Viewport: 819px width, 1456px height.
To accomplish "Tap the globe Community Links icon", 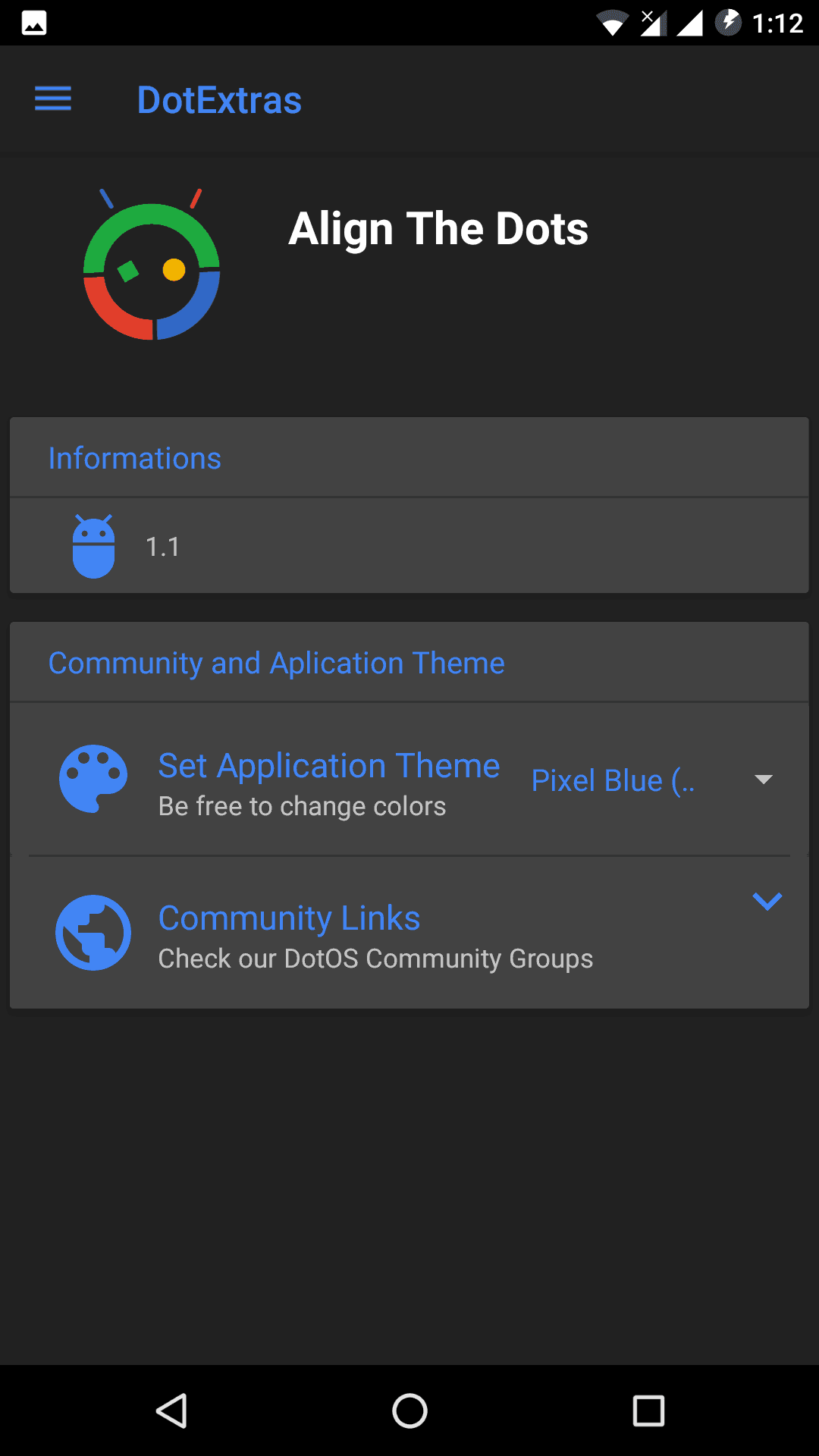I will [93, 933].
